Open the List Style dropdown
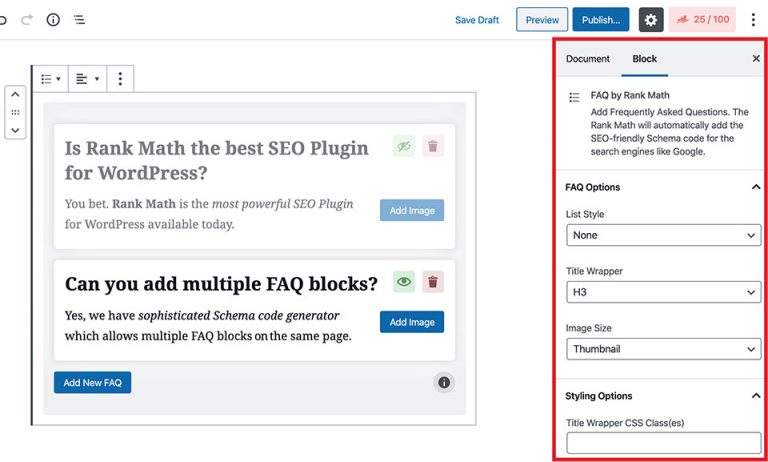 coord(663,236)
